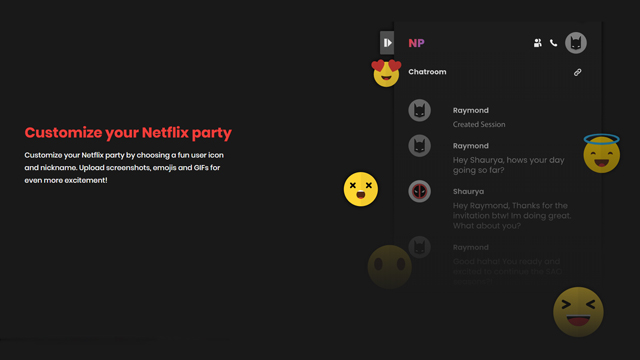Click the halo angel emoji
Screen dimensions: 640x360
coord(602,153)
